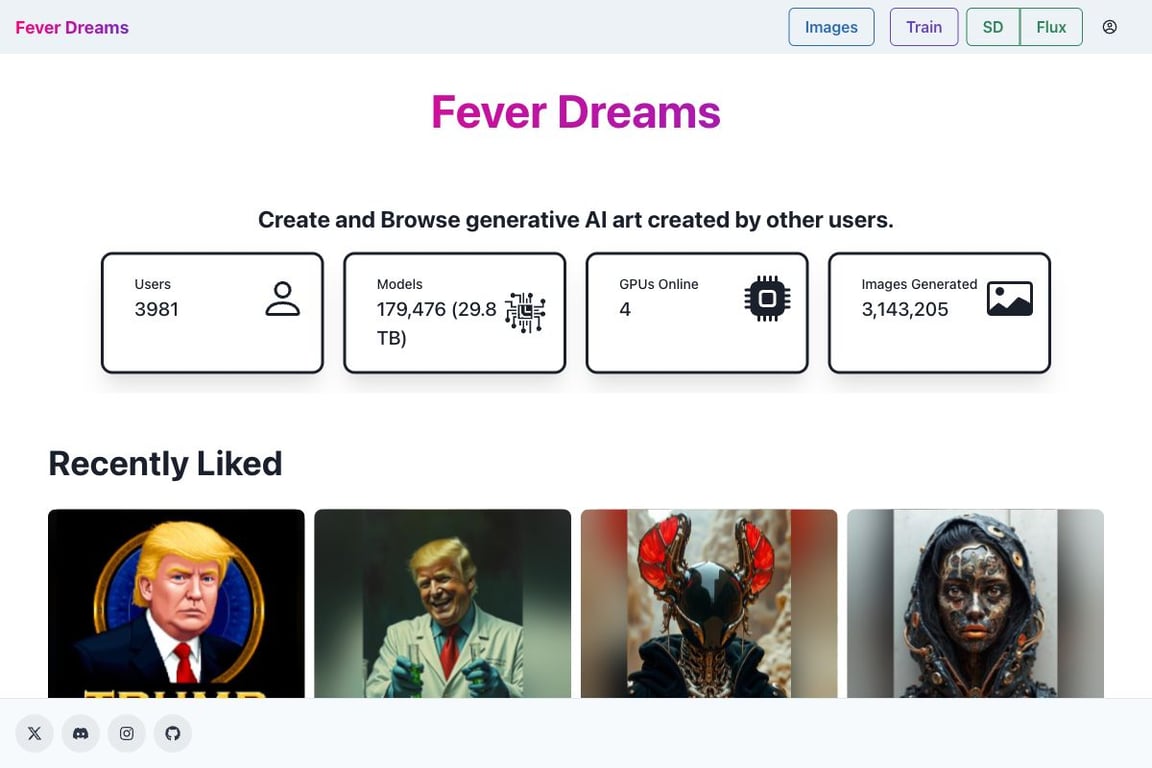Click the circuit icon in Models card

(525, 312)
